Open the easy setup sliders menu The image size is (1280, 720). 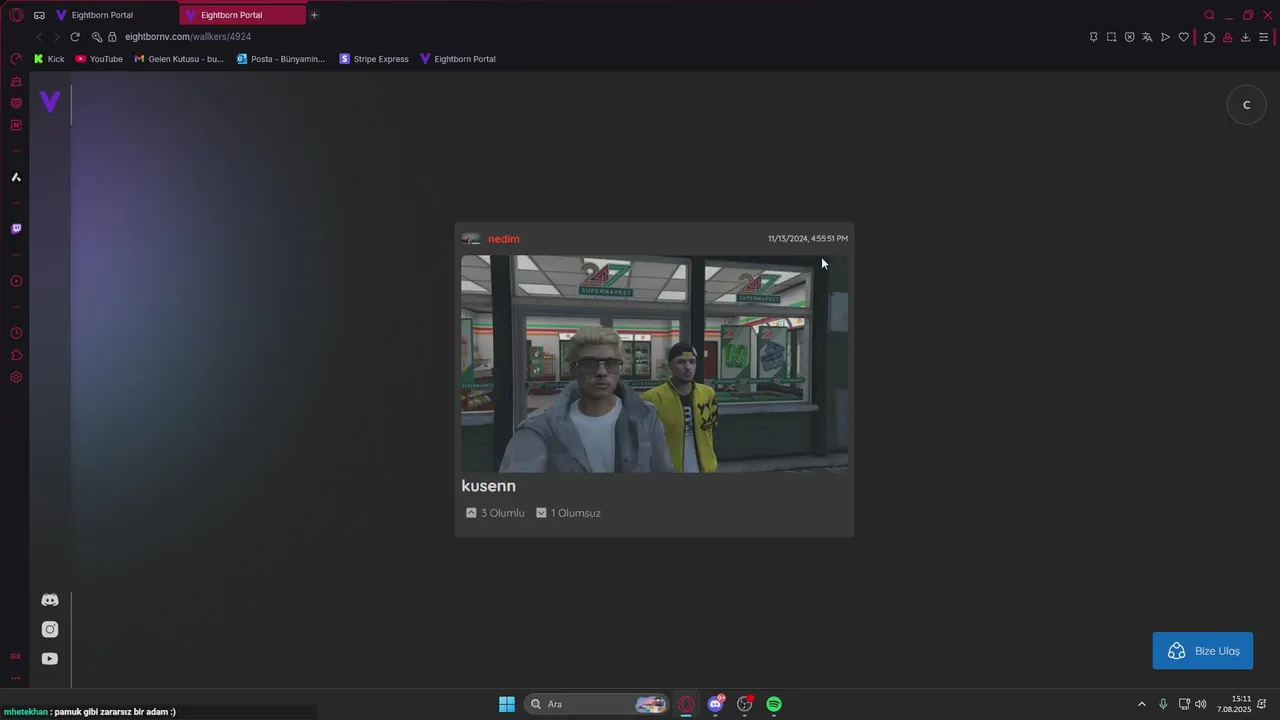point(1263,37)
